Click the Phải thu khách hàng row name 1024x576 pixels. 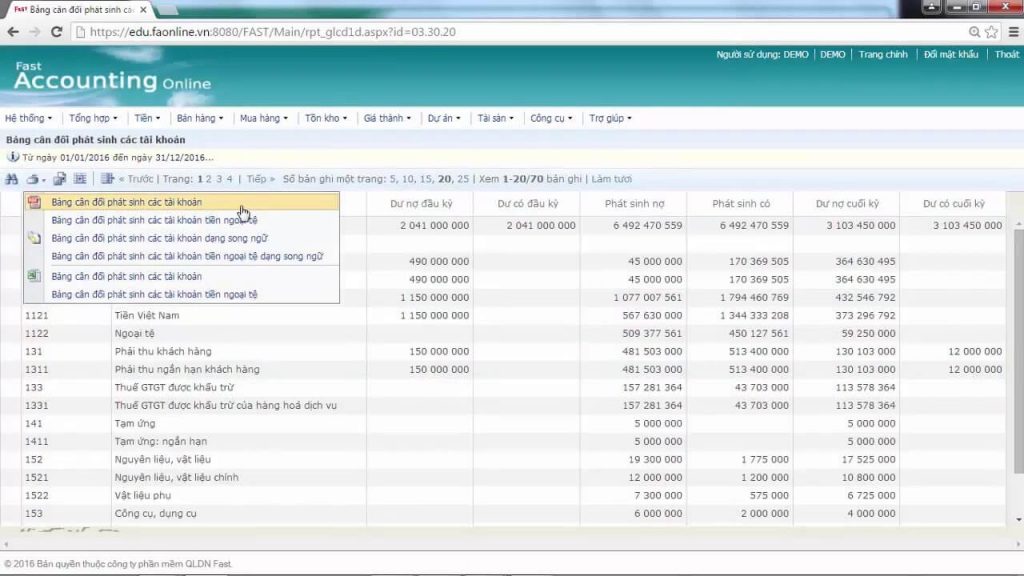click(x=163, y=351)
